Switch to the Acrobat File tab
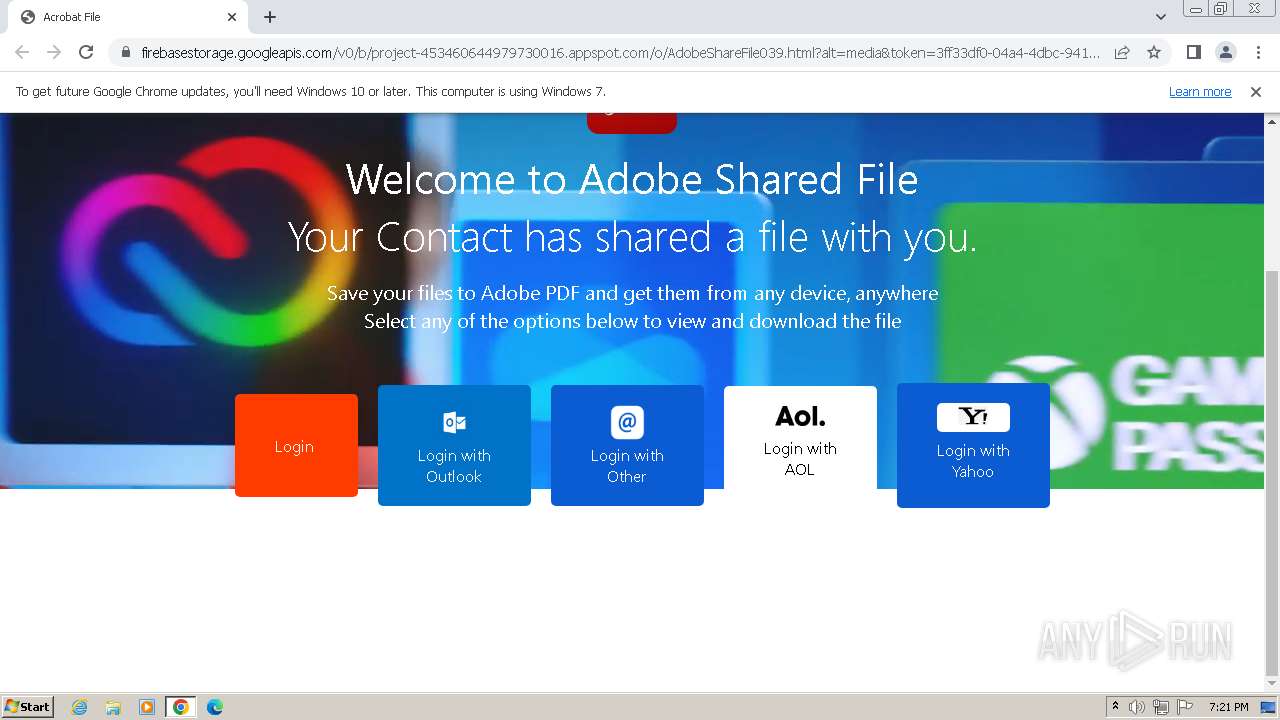Image resolution: width=1280 pixels, height=720 pixels. (128, 17)
